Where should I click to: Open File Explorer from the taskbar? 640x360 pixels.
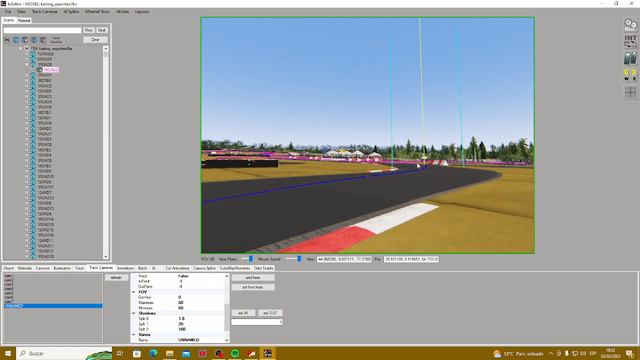point(169,353)
